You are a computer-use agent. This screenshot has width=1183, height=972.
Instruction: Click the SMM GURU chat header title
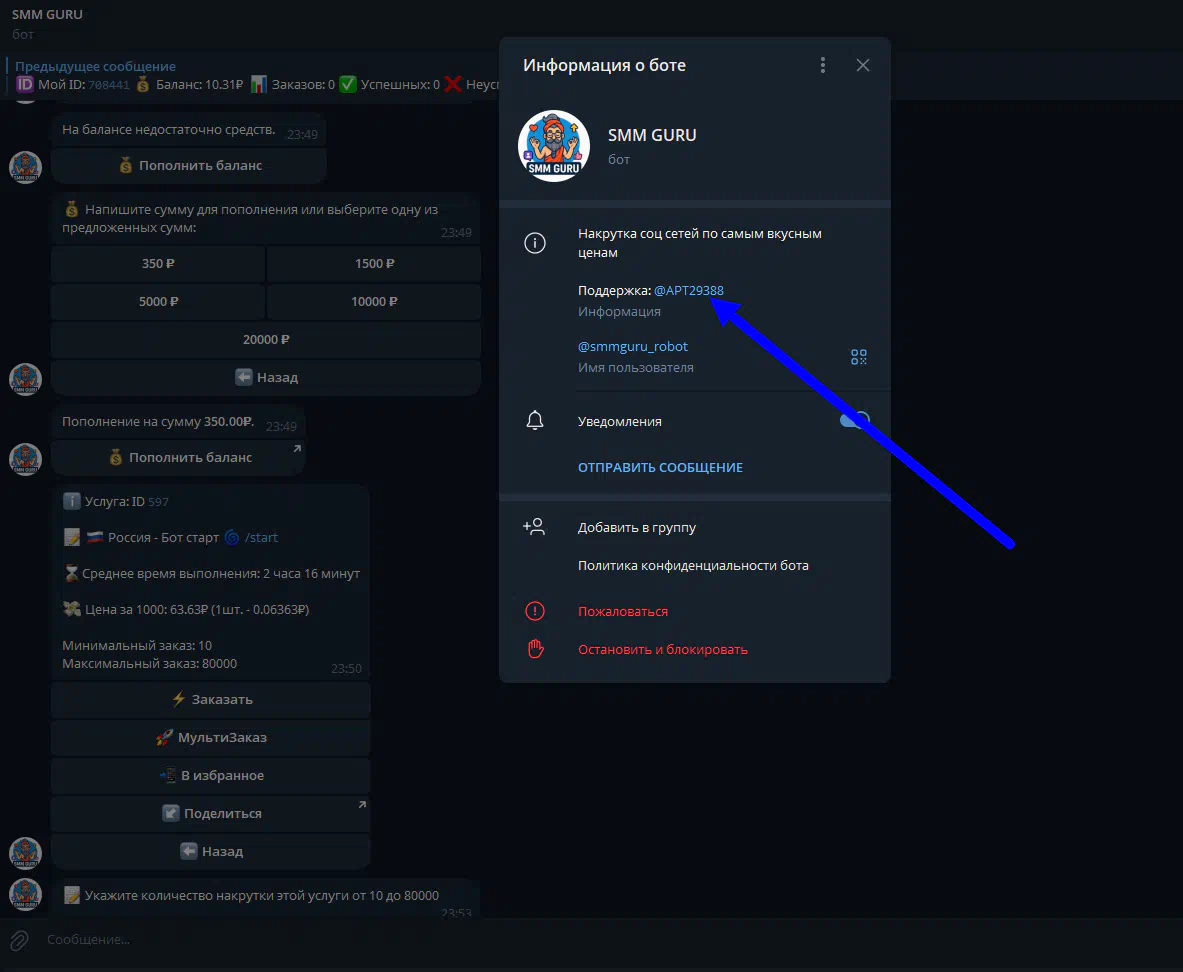[48, 14]
